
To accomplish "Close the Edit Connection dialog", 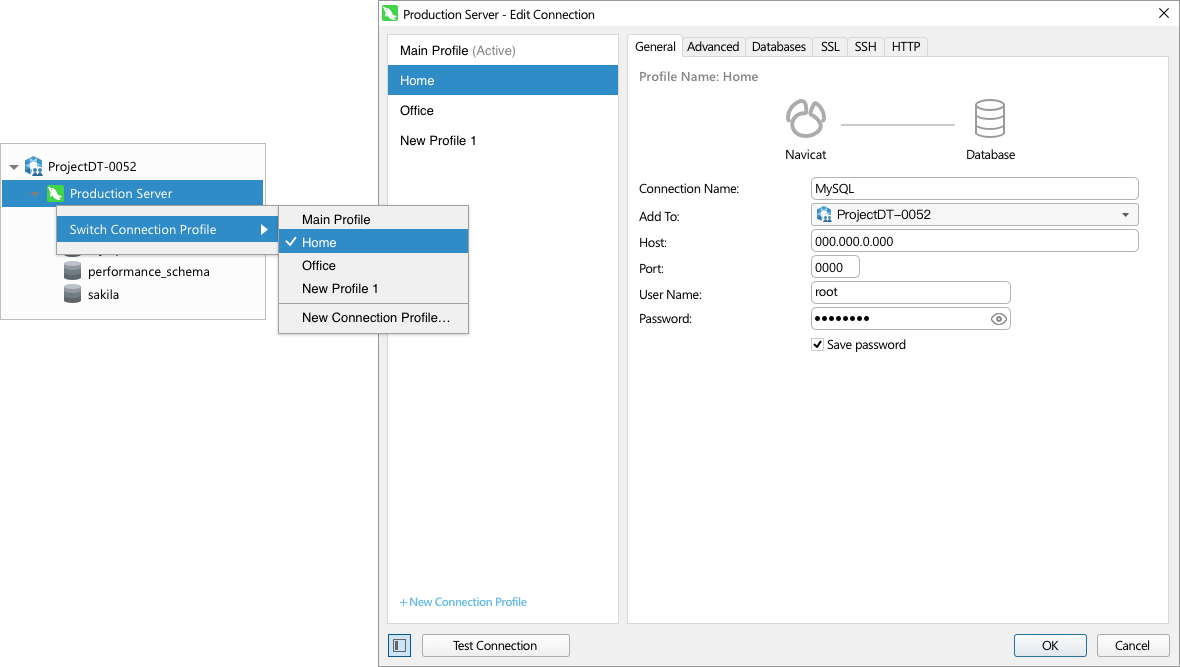I will pyautogui.click(x=1163, y=14).
